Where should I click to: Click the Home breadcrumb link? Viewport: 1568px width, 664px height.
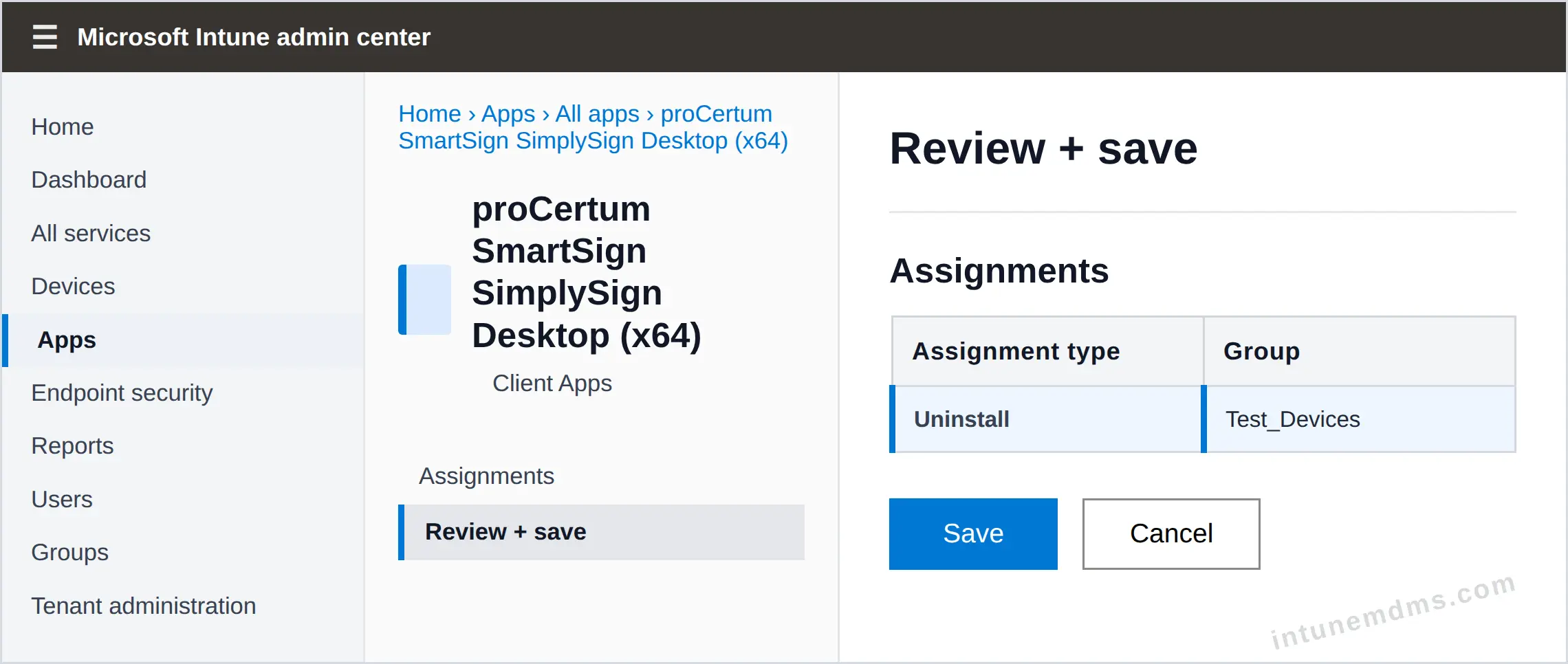point(430,113)
